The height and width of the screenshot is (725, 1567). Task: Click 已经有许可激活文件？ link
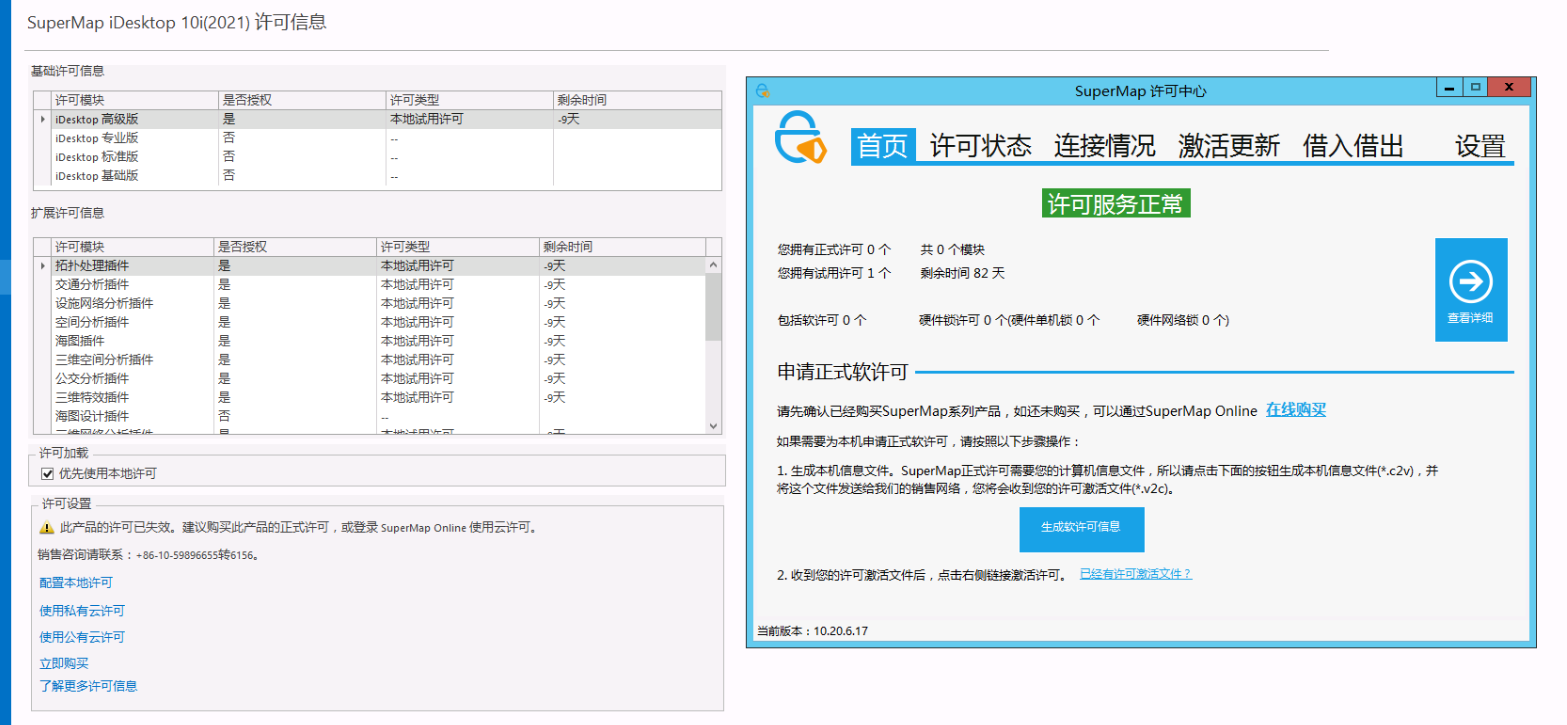pos(1136,574)
